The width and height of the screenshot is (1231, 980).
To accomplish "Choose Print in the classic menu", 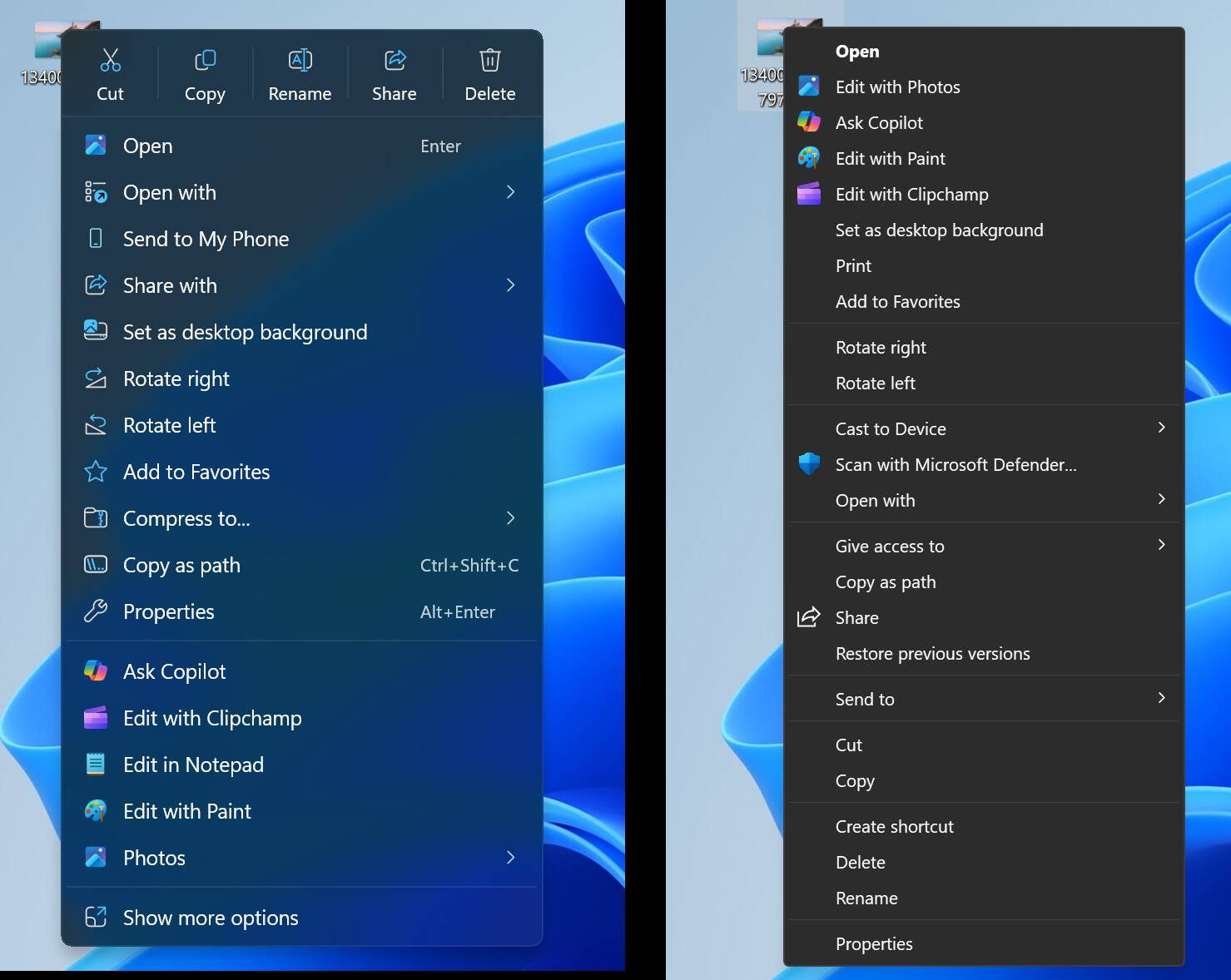I will click(x=985, y=266).
